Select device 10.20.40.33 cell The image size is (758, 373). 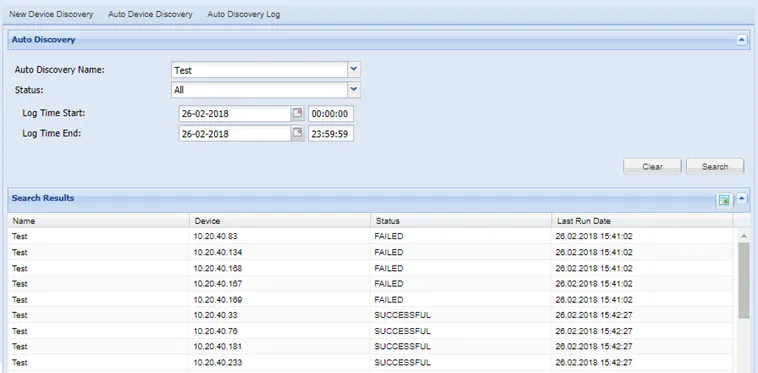(x=280, y=315)
